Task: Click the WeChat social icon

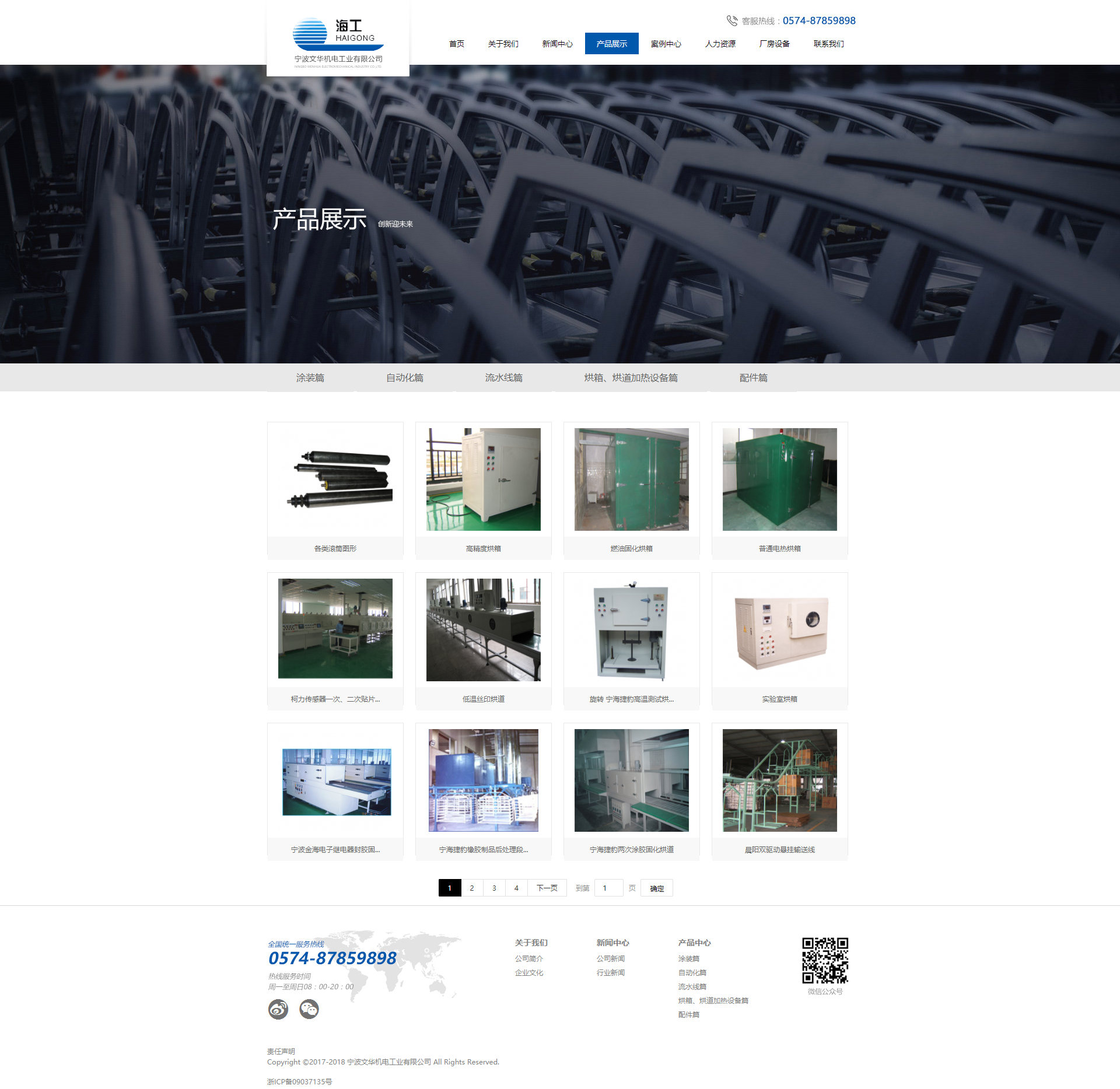Action: coord(309,1009)
